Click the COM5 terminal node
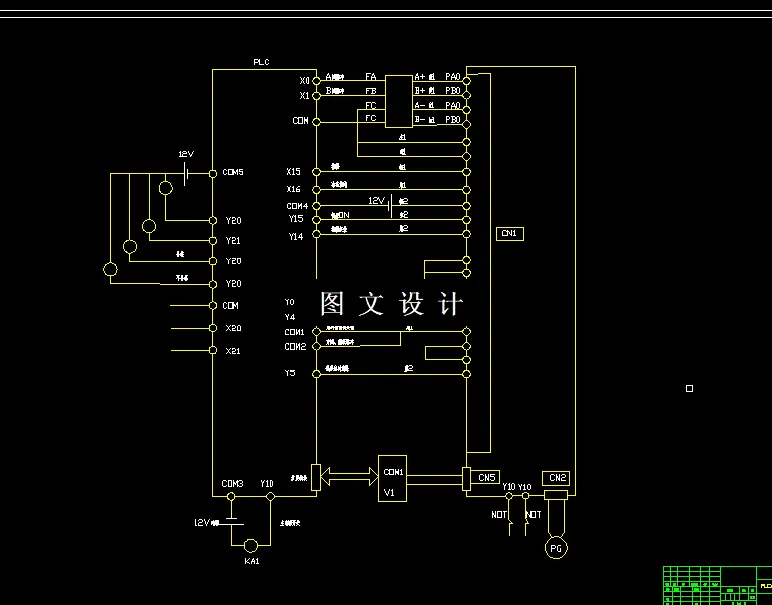The image size is (772, 605). point(213,173)
